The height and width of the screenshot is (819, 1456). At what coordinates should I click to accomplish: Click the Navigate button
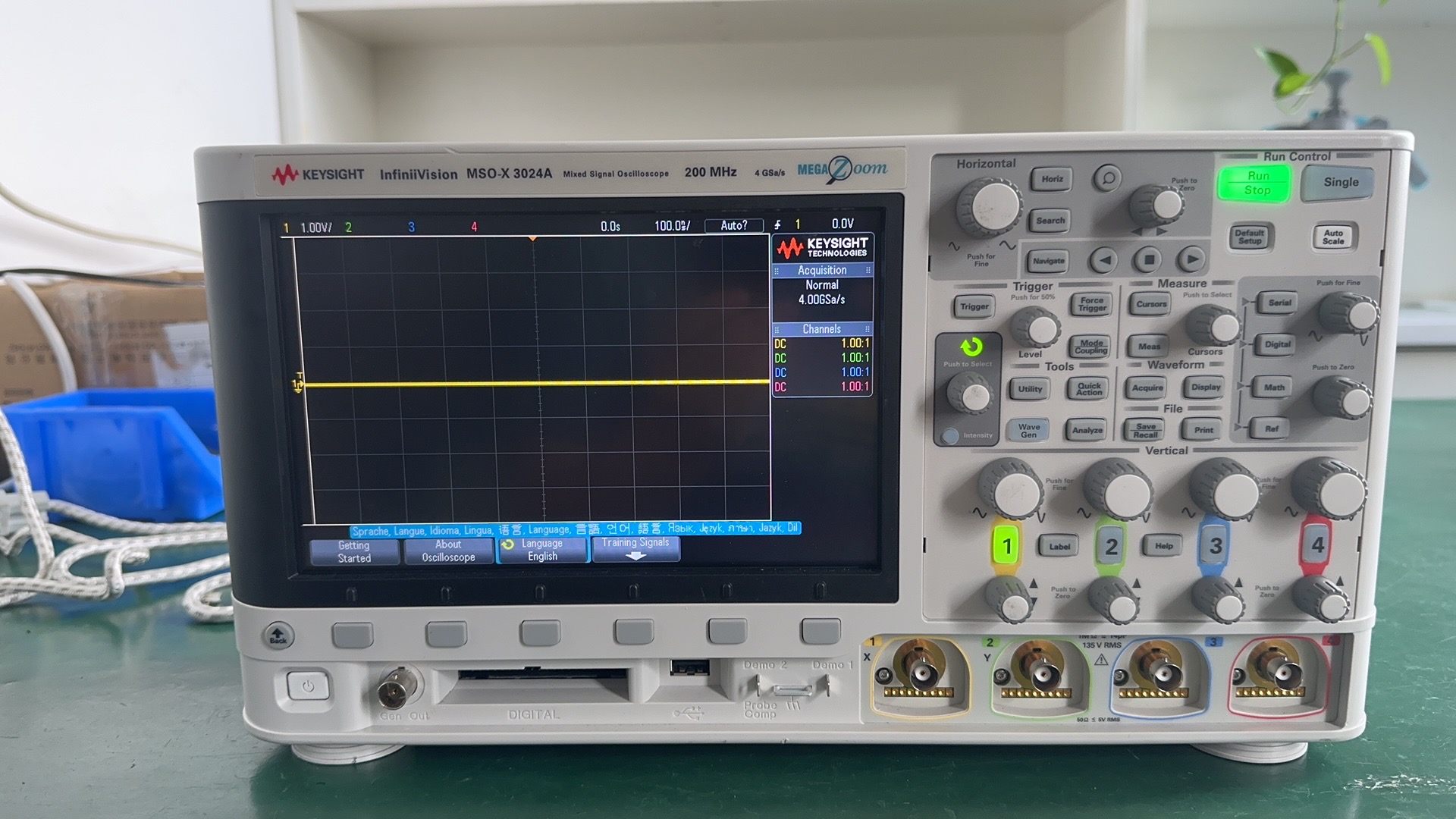(1049, 261)
